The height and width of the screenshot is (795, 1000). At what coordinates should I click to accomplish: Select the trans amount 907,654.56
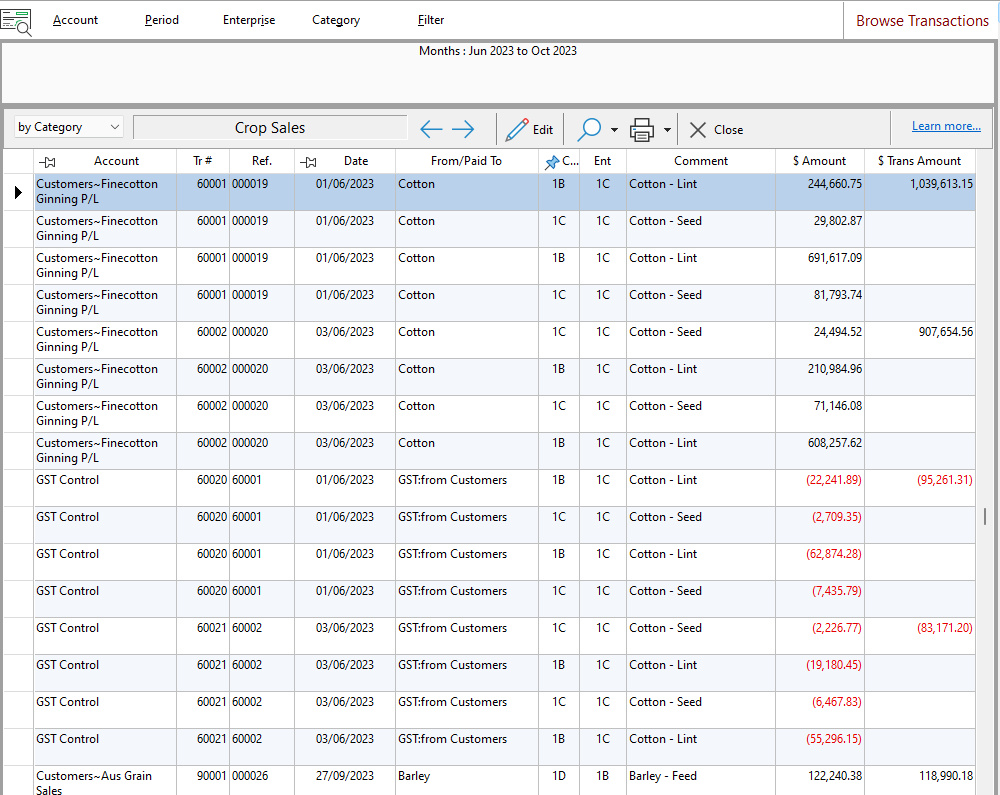(x=945, y=332)
